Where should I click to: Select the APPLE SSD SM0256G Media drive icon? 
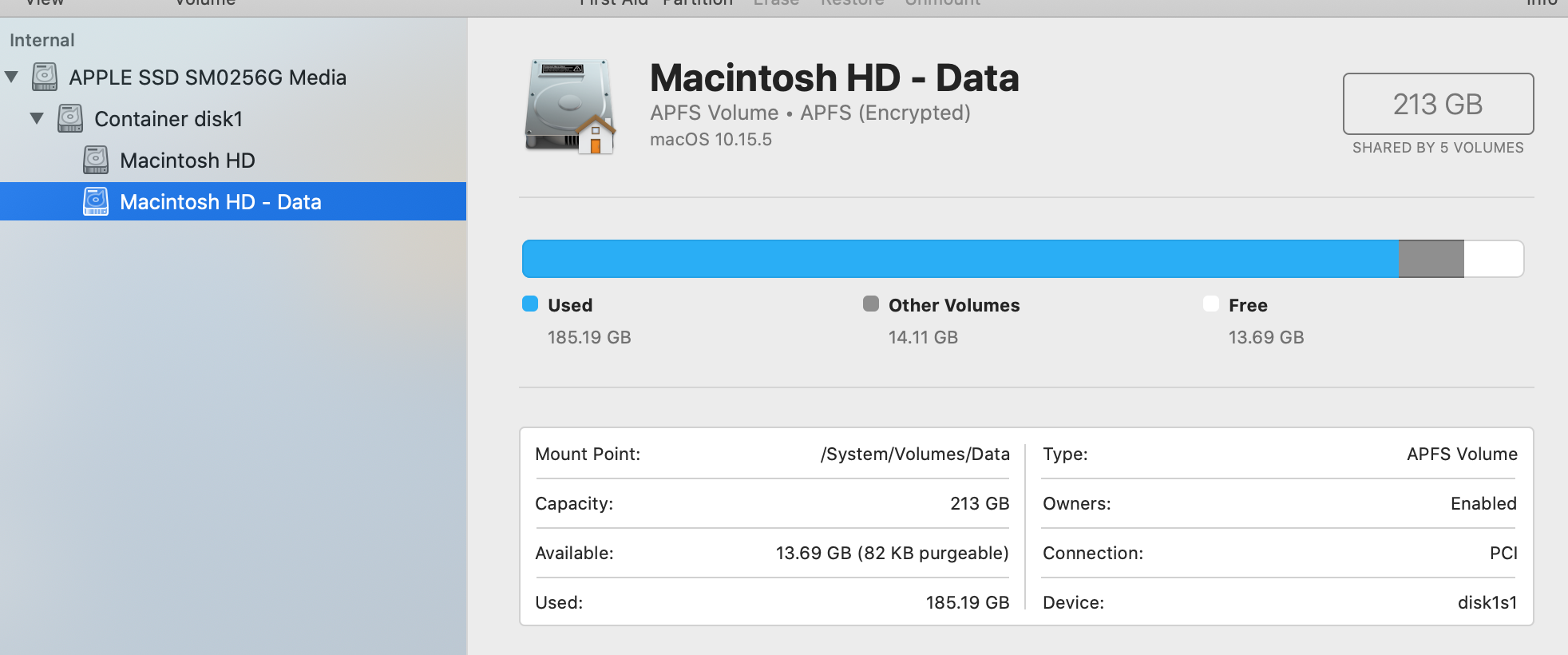point(45,77)
